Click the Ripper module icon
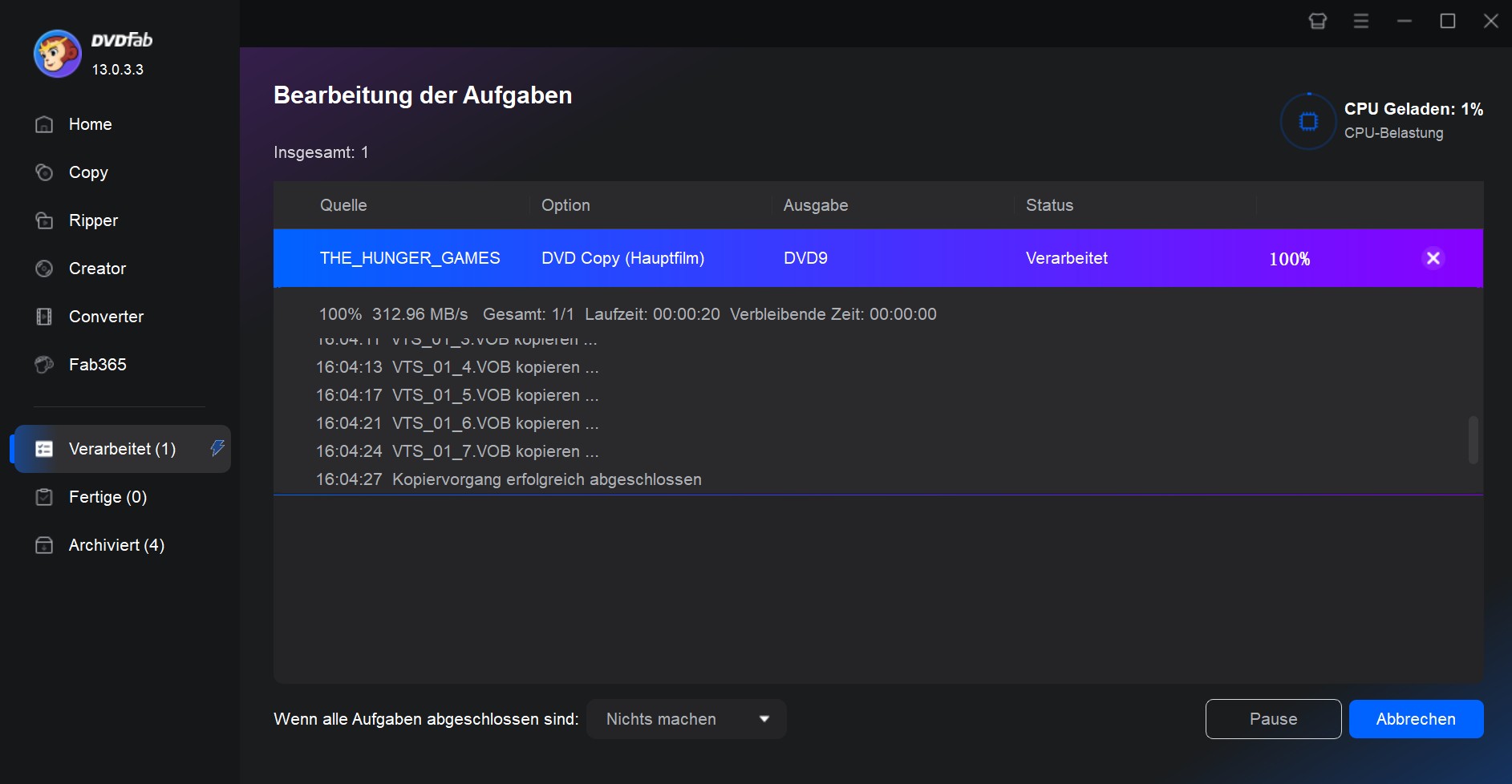Viewport: 1512px width, 784px height. point(44,220)
